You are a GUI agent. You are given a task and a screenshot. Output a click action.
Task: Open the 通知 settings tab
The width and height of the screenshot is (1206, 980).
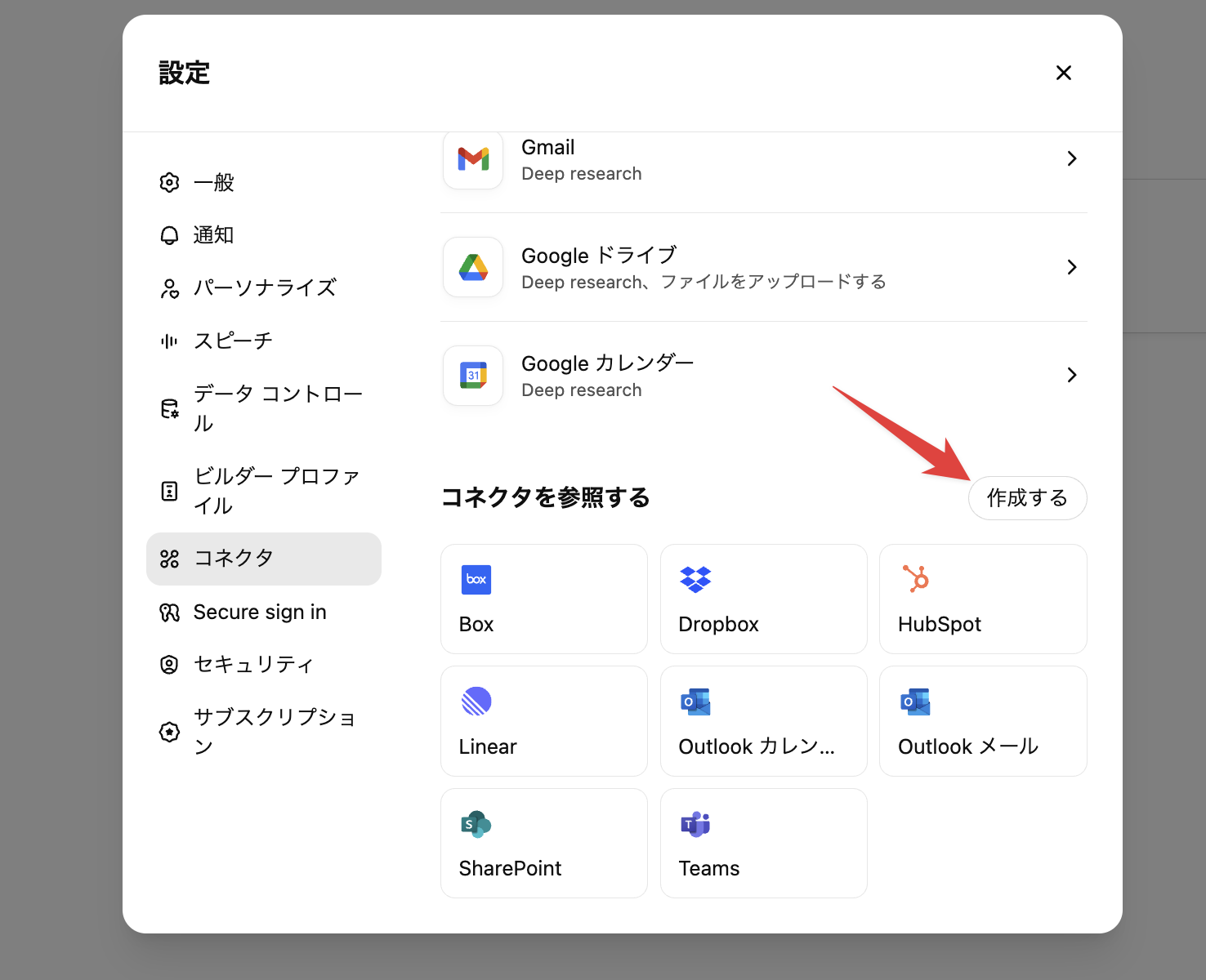(x=264, y=235)
